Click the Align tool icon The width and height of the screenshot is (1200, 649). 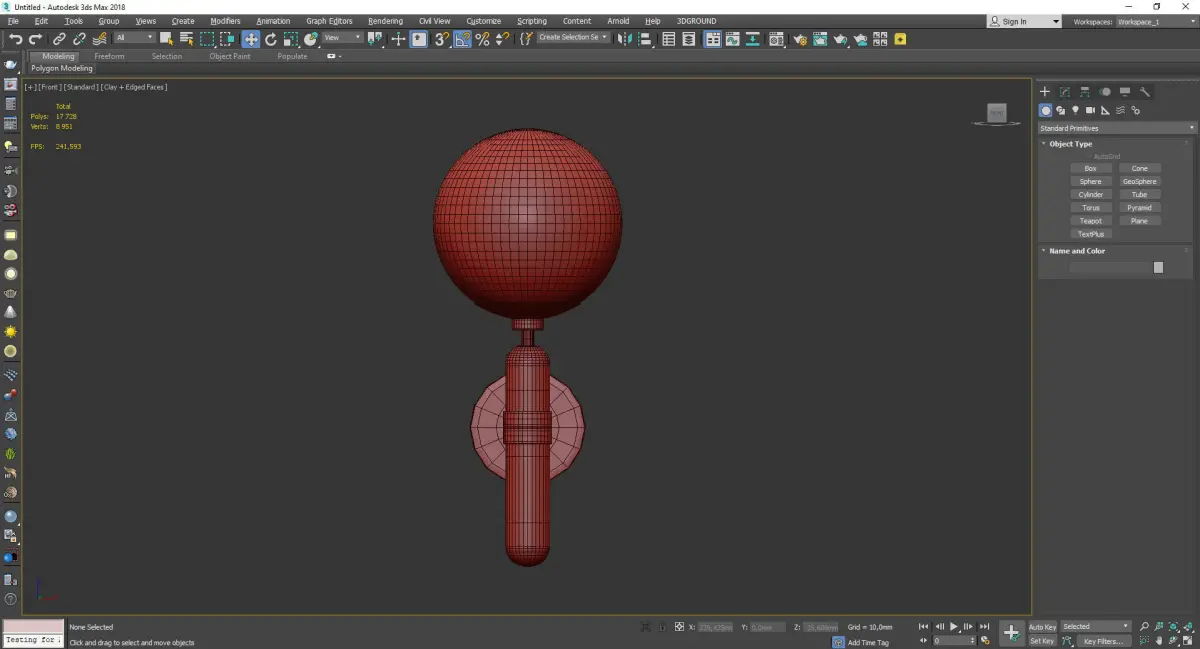(645, 39)
